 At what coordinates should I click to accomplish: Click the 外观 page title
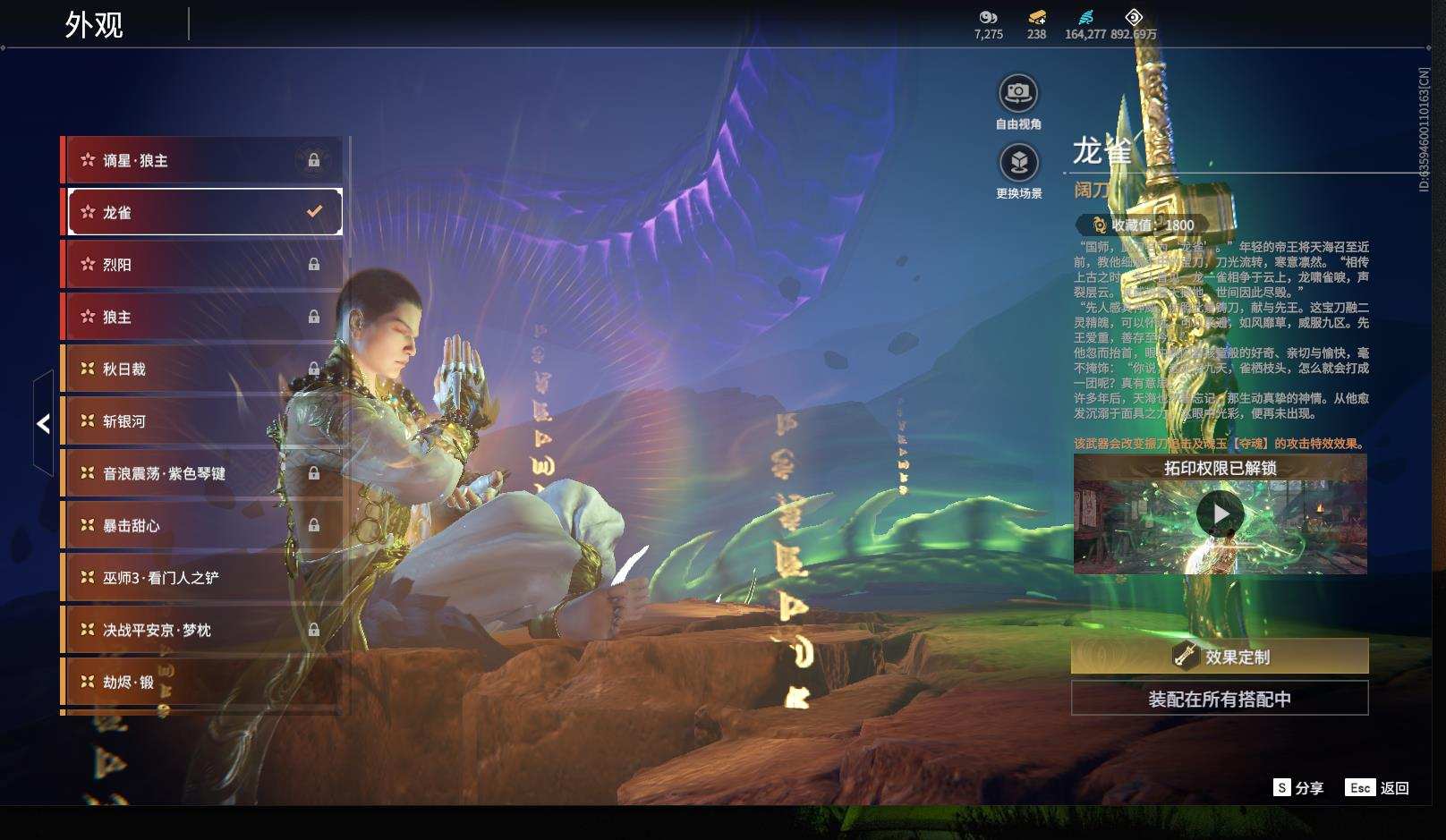[x=94, y=25]
